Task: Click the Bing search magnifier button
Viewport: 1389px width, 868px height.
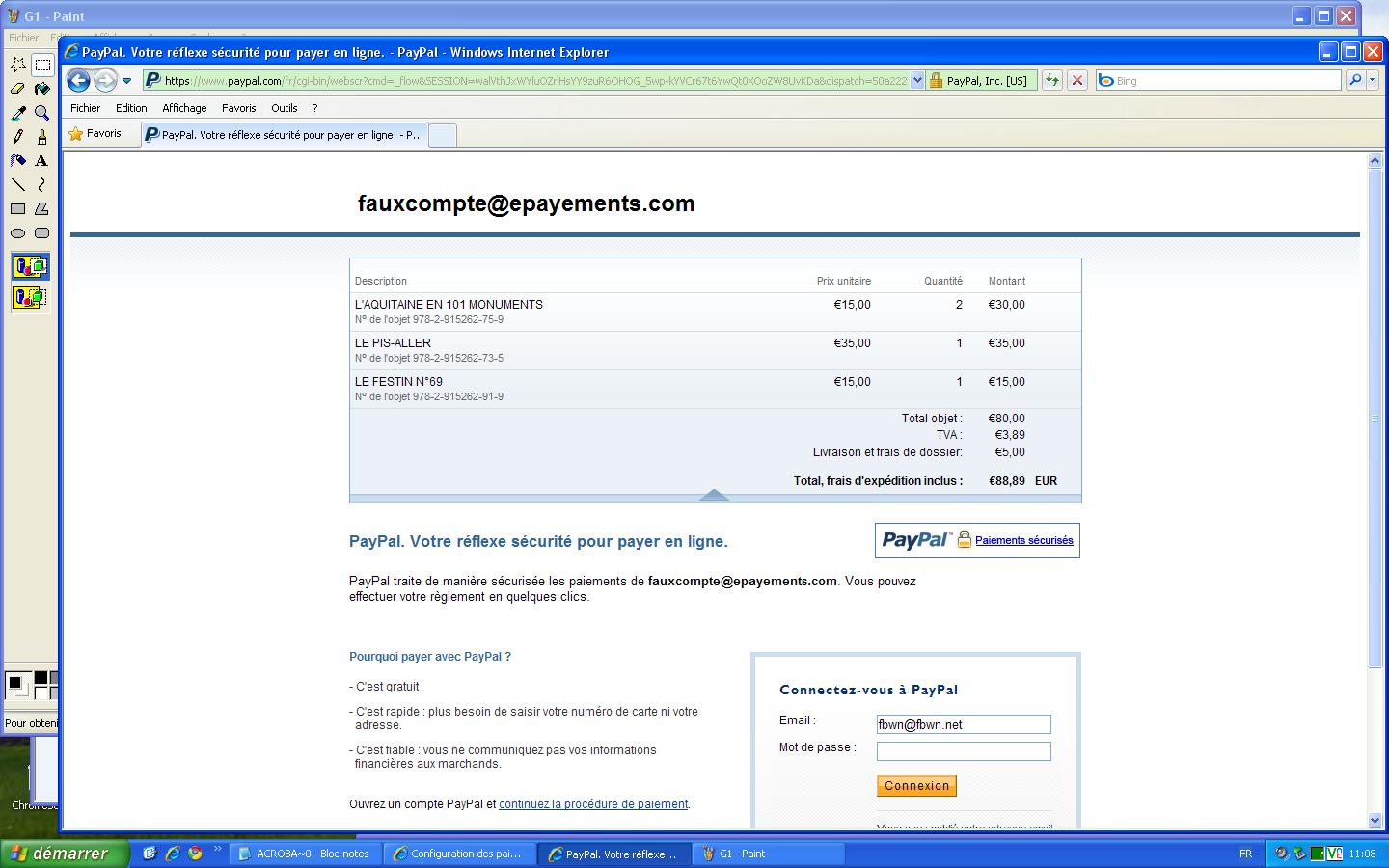Action: (1355, 81)
